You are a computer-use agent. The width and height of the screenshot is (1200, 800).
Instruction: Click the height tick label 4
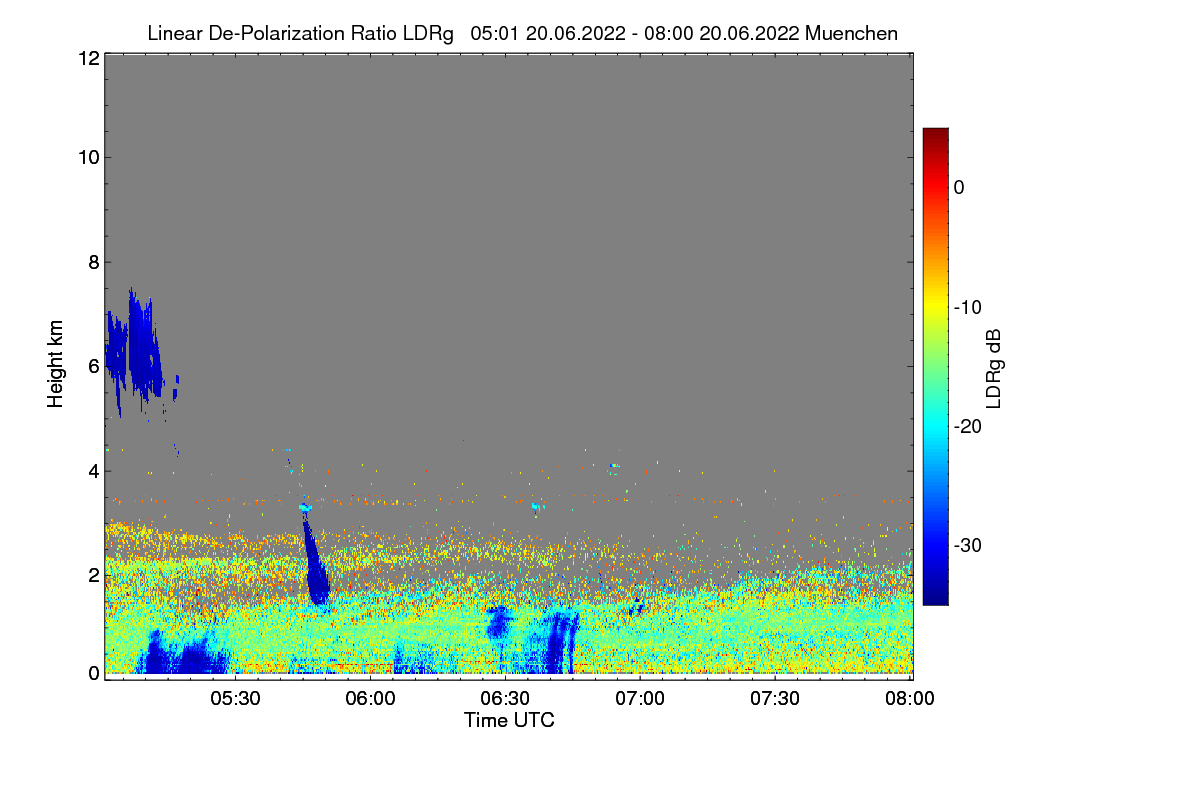click(93, 471)
